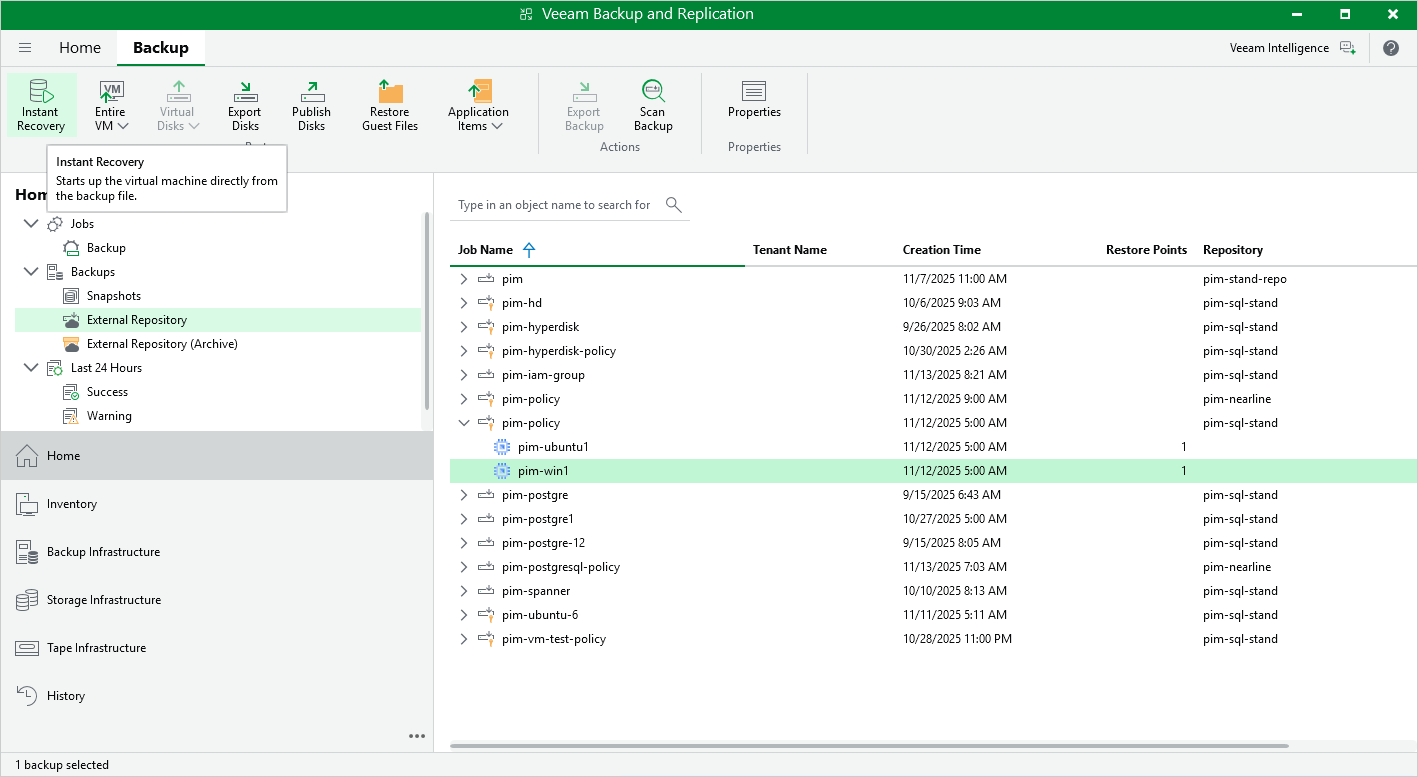Open the Tape Infrastructure view
Image resolution: width=1418 pixels, height=777 pixels.
coord(217,648)
